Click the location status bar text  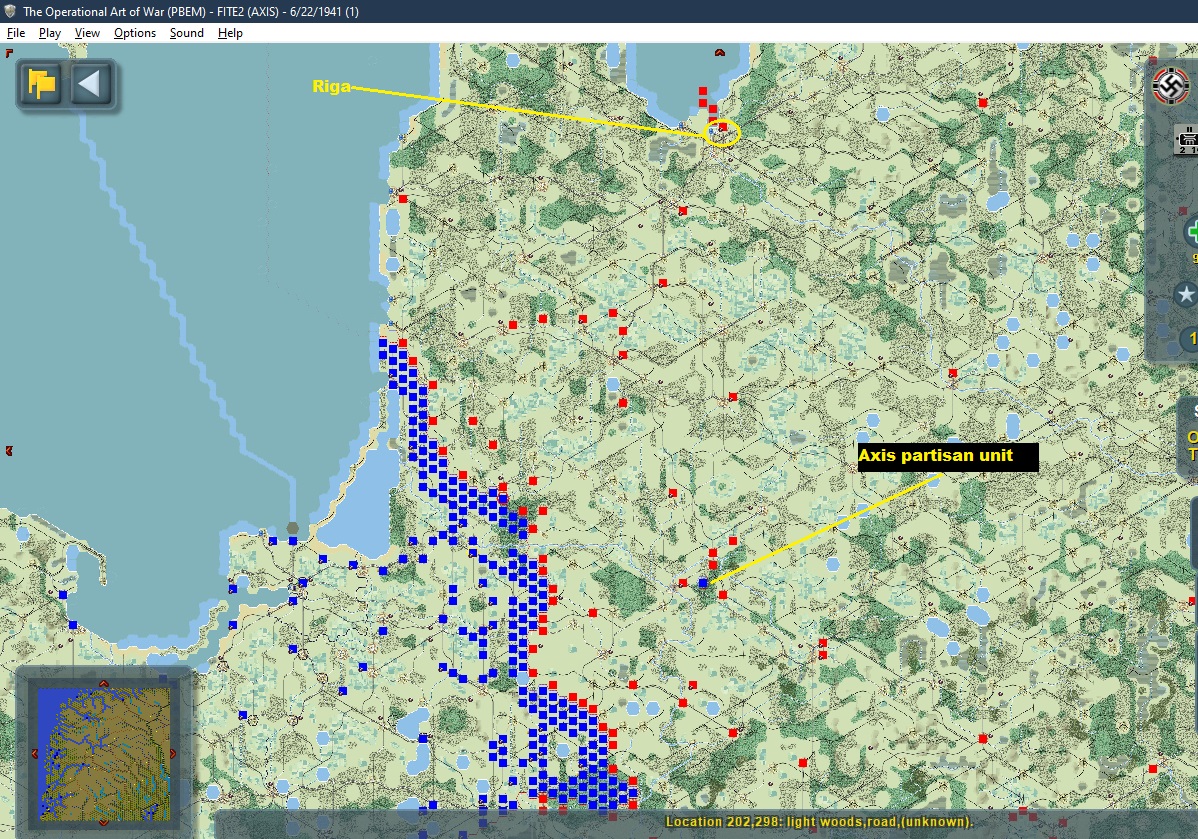(819, 822)
